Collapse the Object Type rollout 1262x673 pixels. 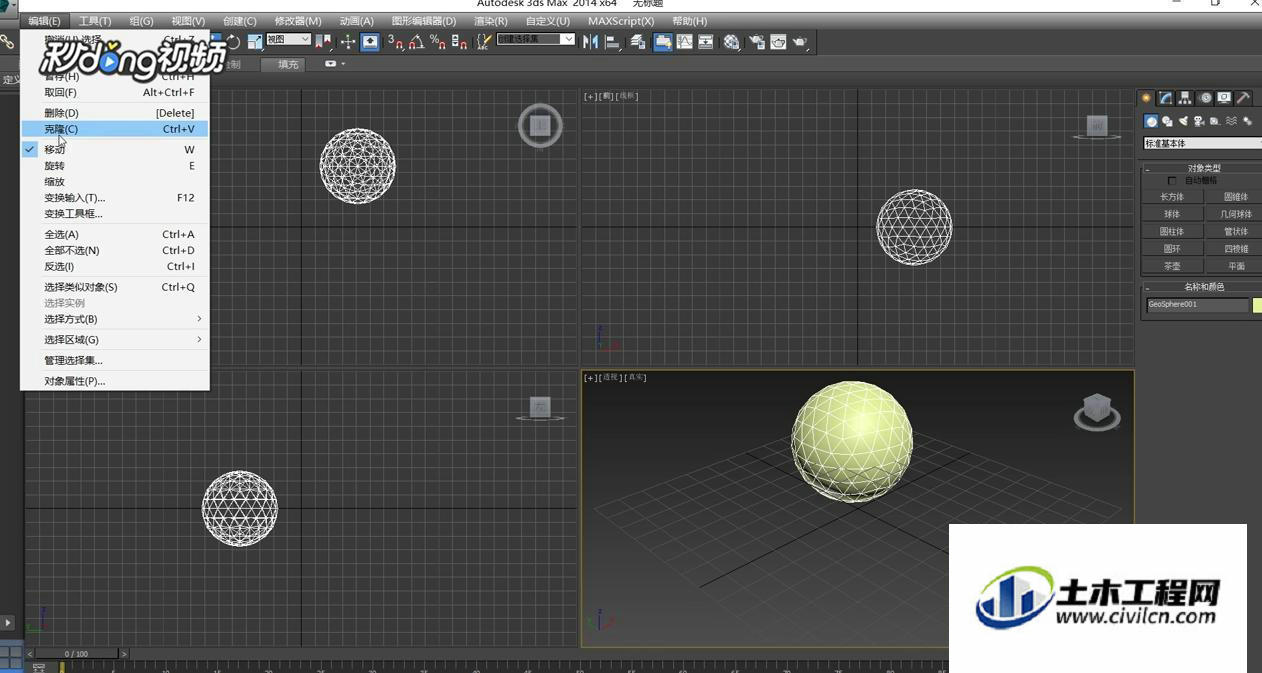pos(1202,168)
